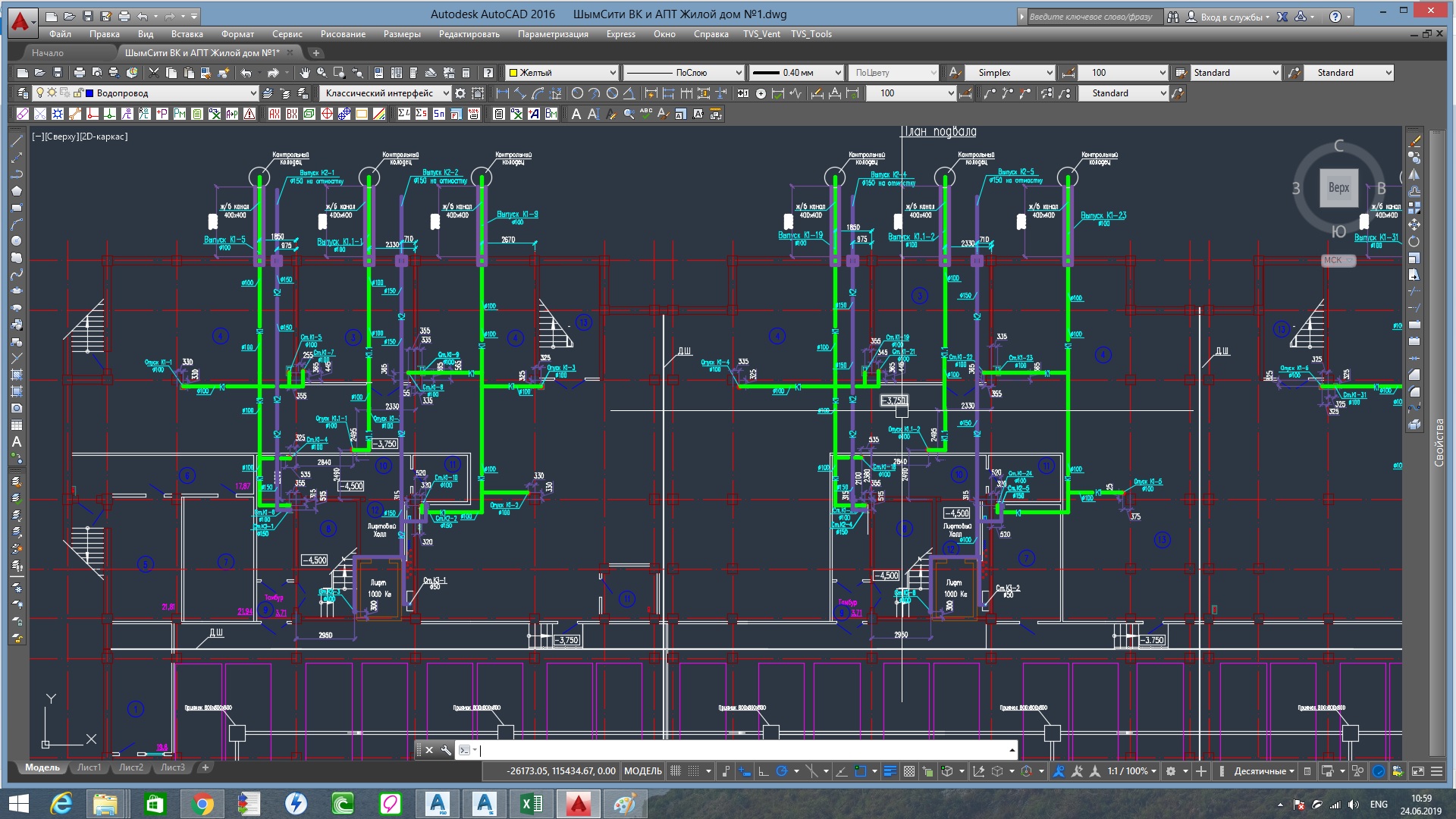
Task: Open the 1:1 / 100% annotation scale dropdown
Action: [x=1131, y=771]
